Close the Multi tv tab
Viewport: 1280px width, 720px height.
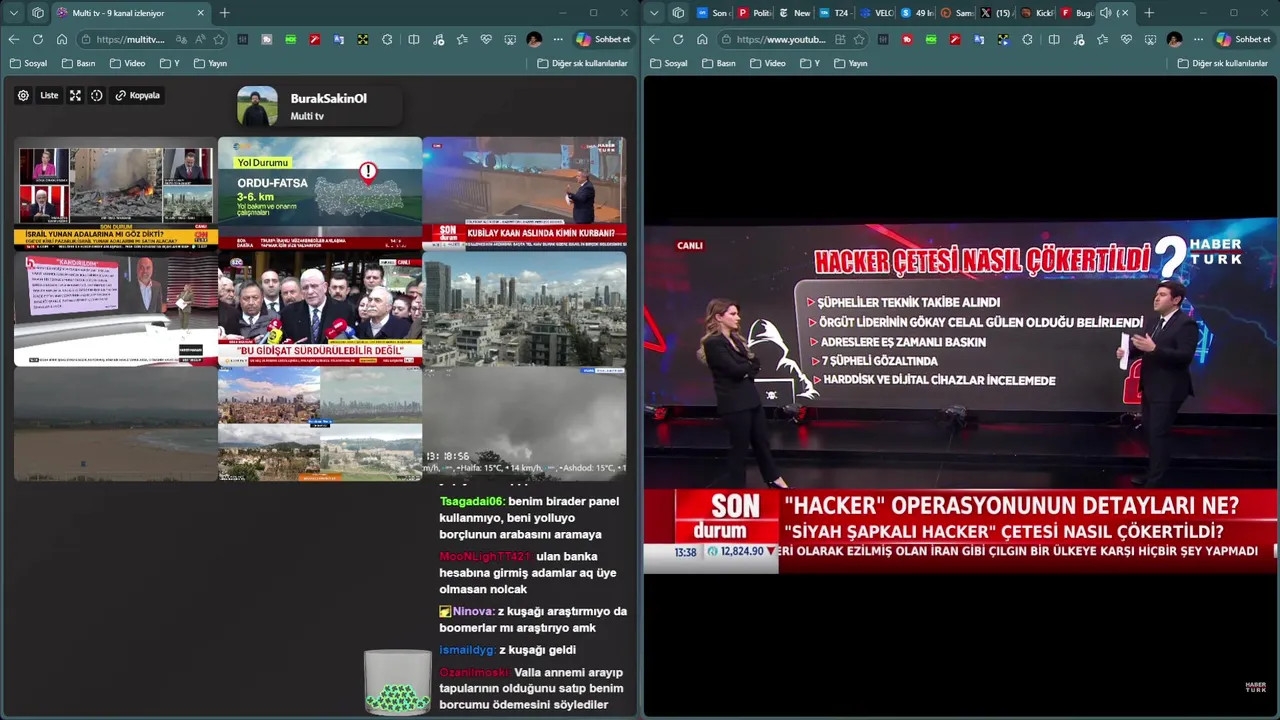point(200,13)
